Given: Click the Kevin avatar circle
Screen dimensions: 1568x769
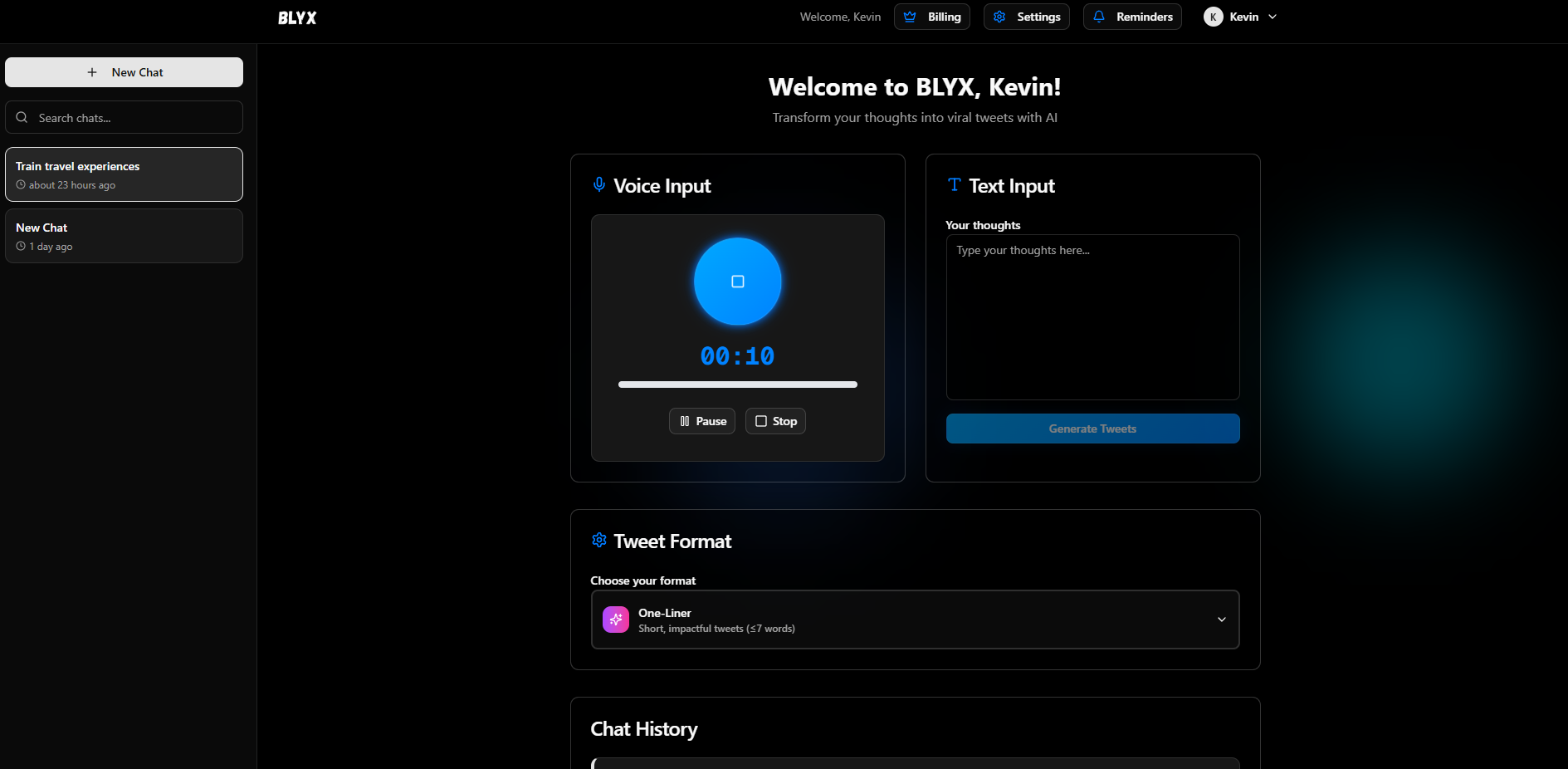Looking at the screenshot, I should click(1214, 17).
